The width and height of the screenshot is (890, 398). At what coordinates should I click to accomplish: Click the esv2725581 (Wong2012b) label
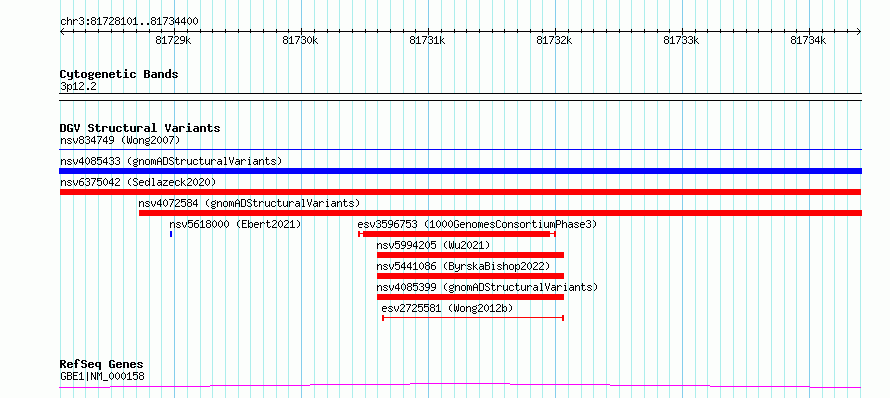447,308
